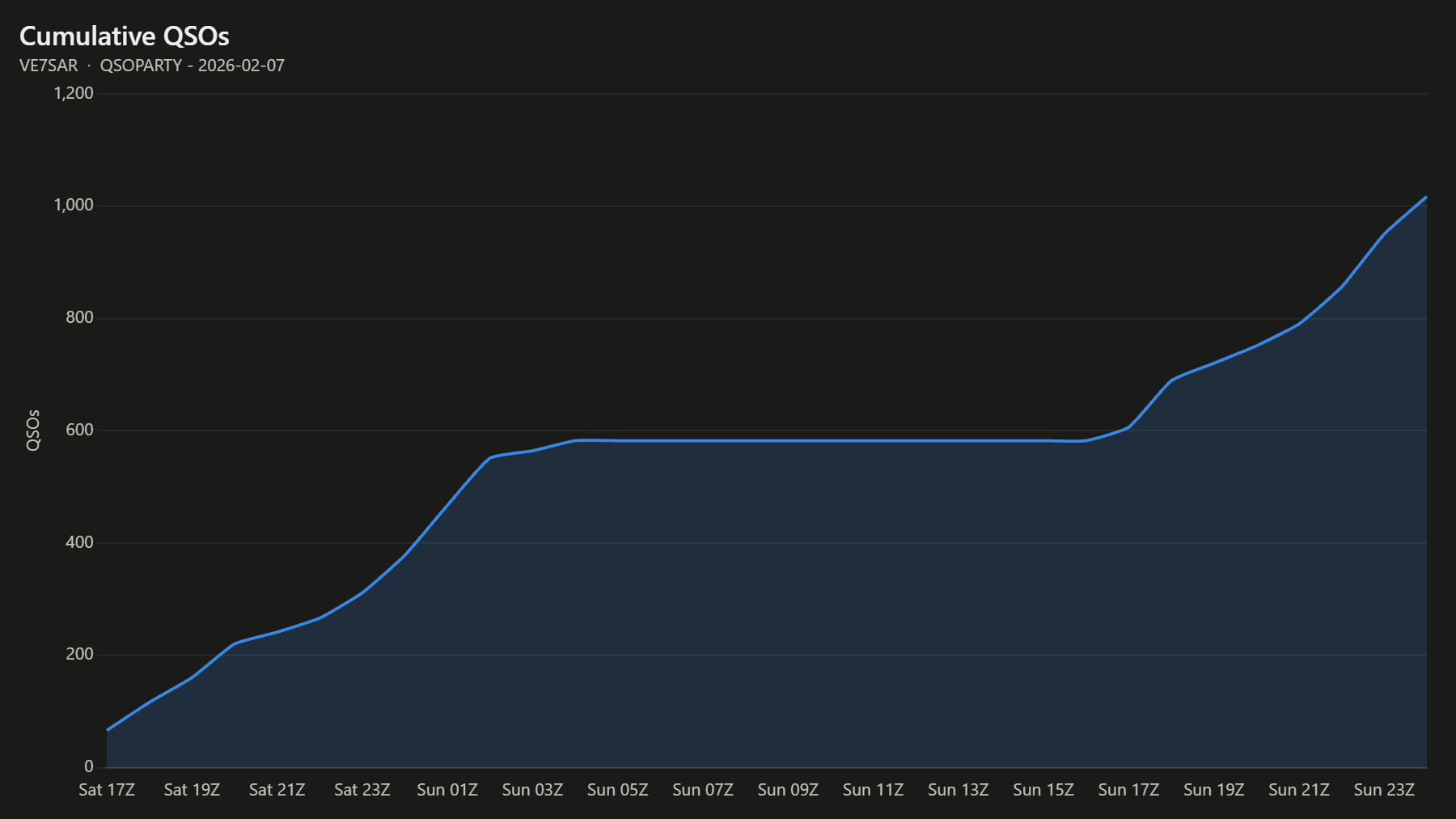Click the 'Sun 13Z' x-axis label
Viewport: 1456px width, 819px height.
(x=959, y=790)
